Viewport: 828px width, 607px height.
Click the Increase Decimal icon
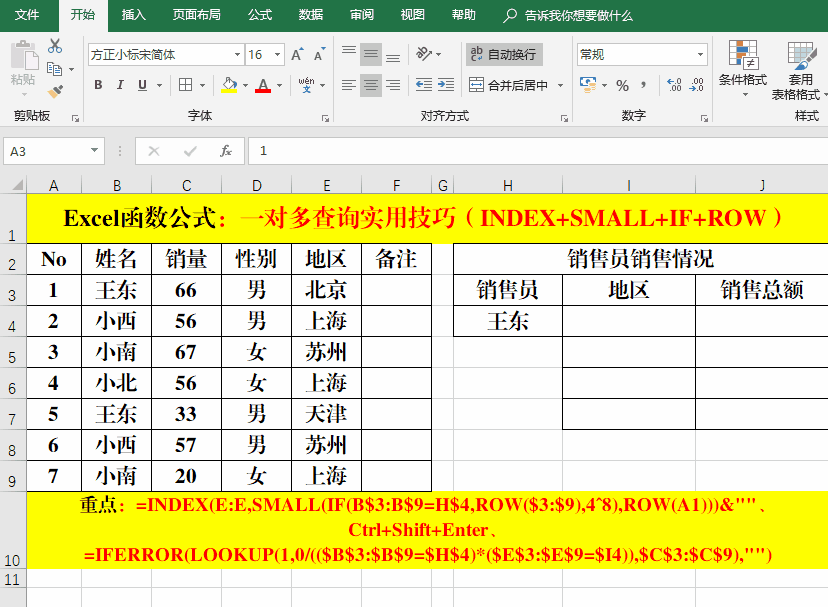point(673,85)
